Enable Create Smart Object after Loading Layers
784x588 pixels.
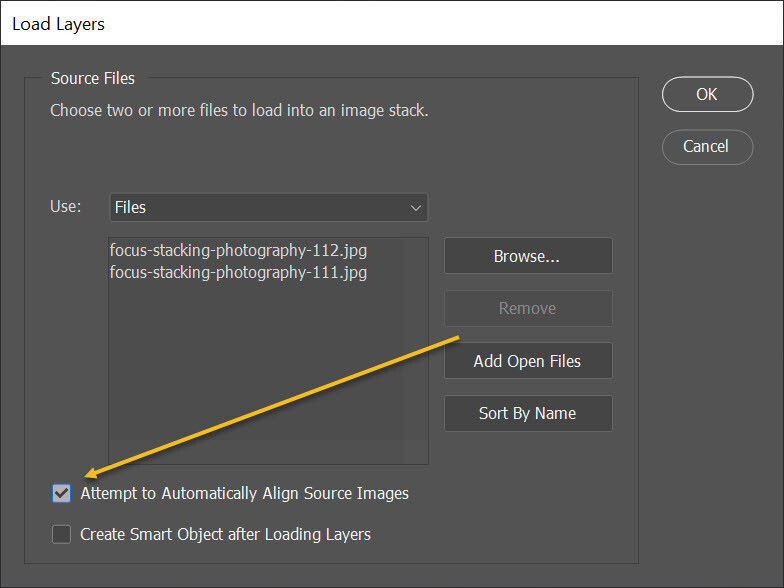point(62,534)
